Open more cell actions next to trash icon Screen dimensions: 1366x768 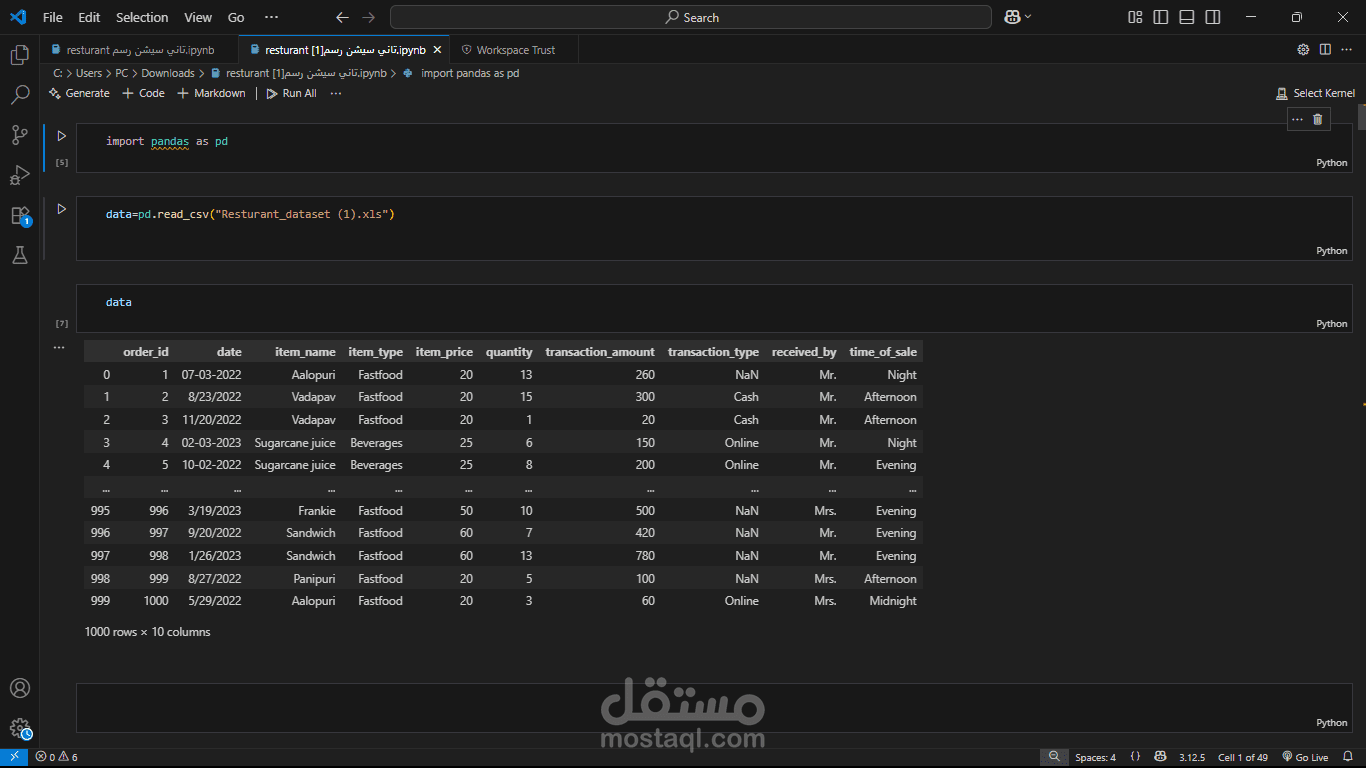coord(1297,119)
